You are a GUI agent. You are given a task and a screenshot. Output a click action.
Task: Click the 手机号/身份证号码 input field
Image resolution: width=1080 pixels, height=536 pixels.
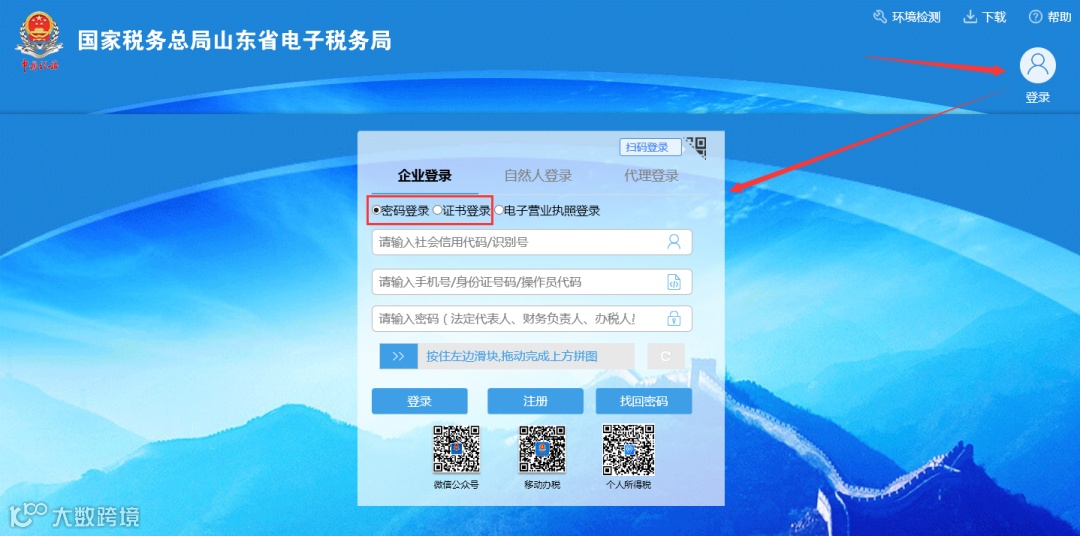pyautogui.click(x=532, y=282)
